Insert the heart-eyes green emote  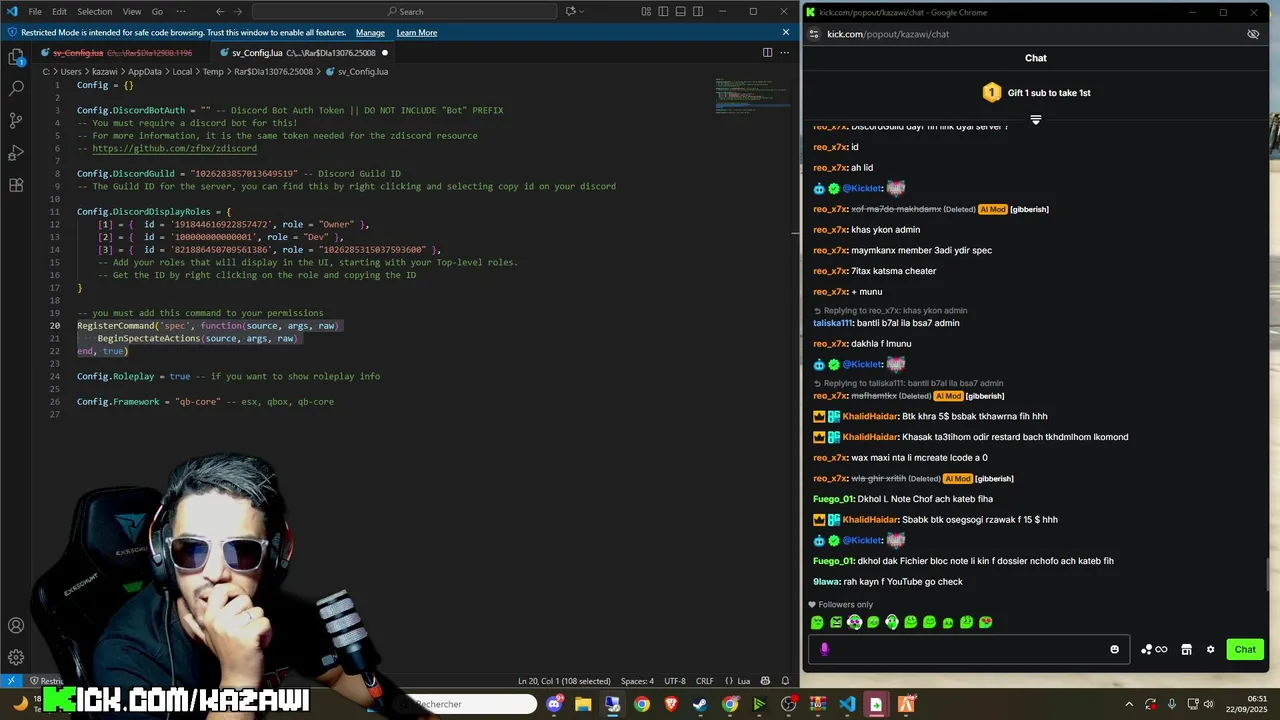pyautogui.click(x=985, y=622)
